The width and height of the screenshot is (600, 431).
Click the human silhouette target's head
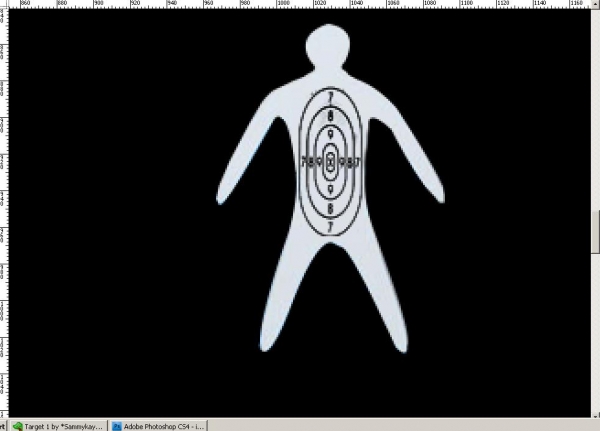click(x=328, y=47)
